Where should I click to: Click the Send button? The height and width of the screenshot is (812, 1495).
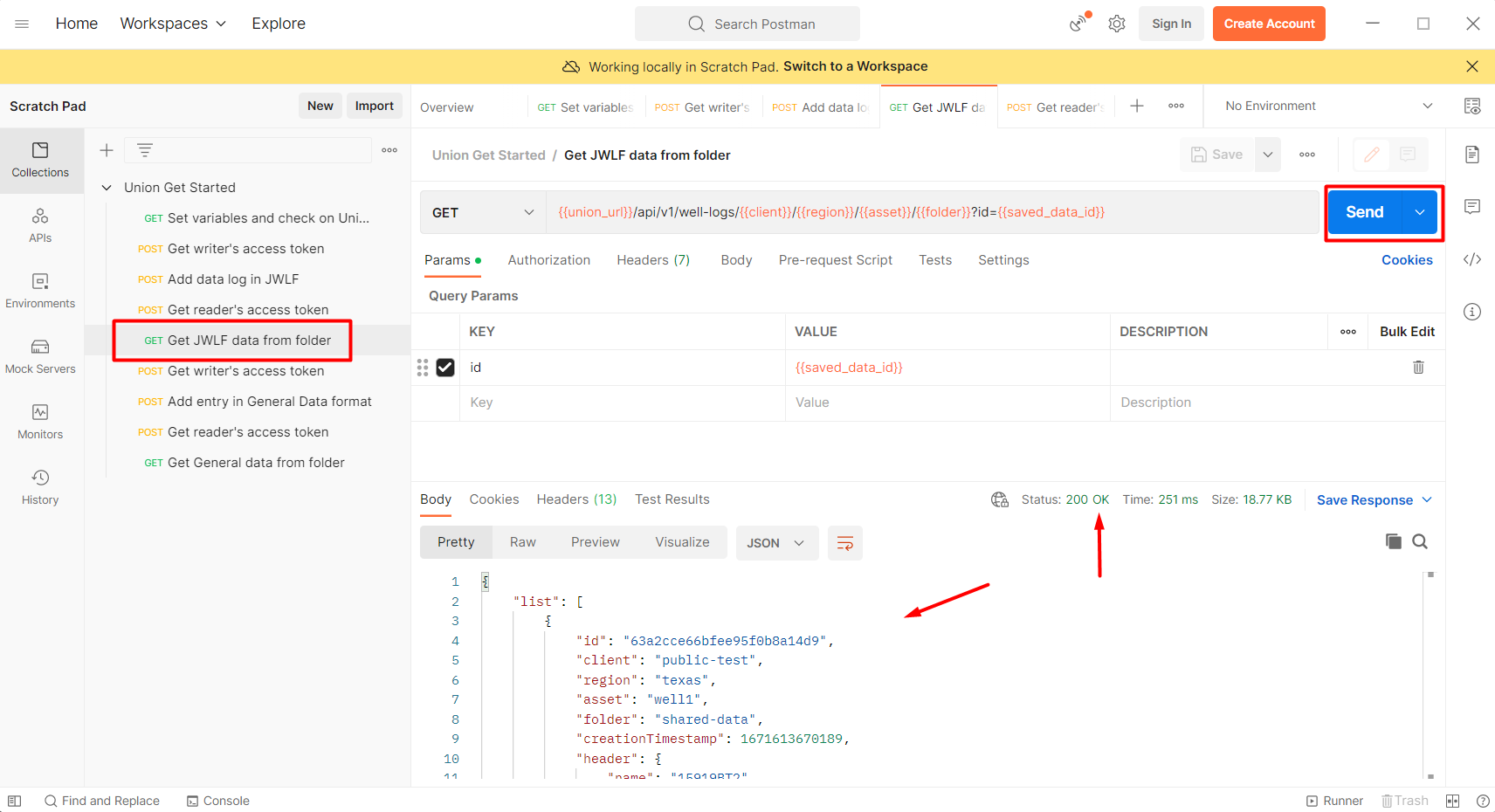point(1364,212)
